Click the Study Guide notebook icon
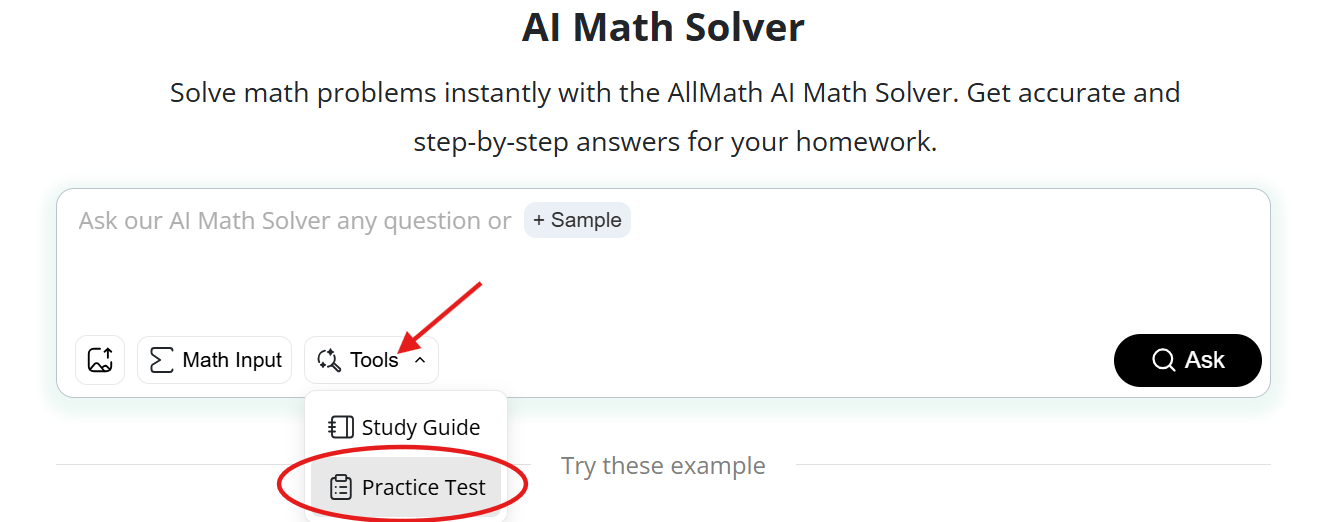The image size is (1322, 522). click(341, 427)
